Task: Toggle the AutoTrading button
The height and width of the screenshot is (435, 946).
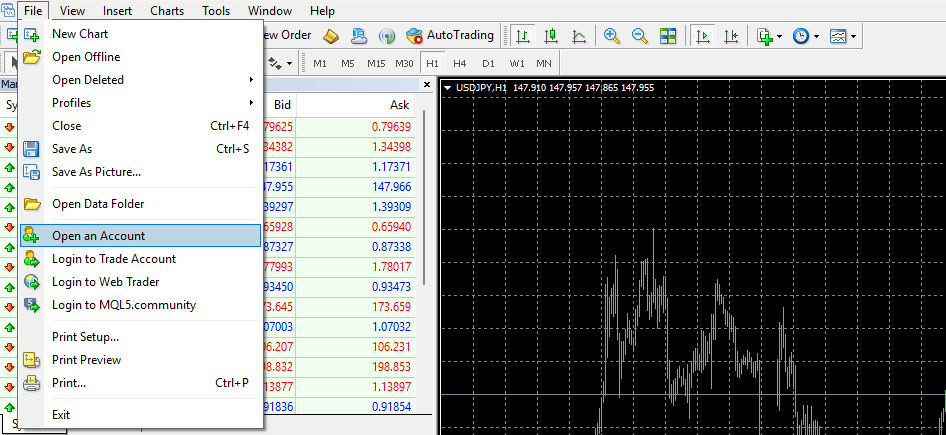Action: [x=450, y=35]
